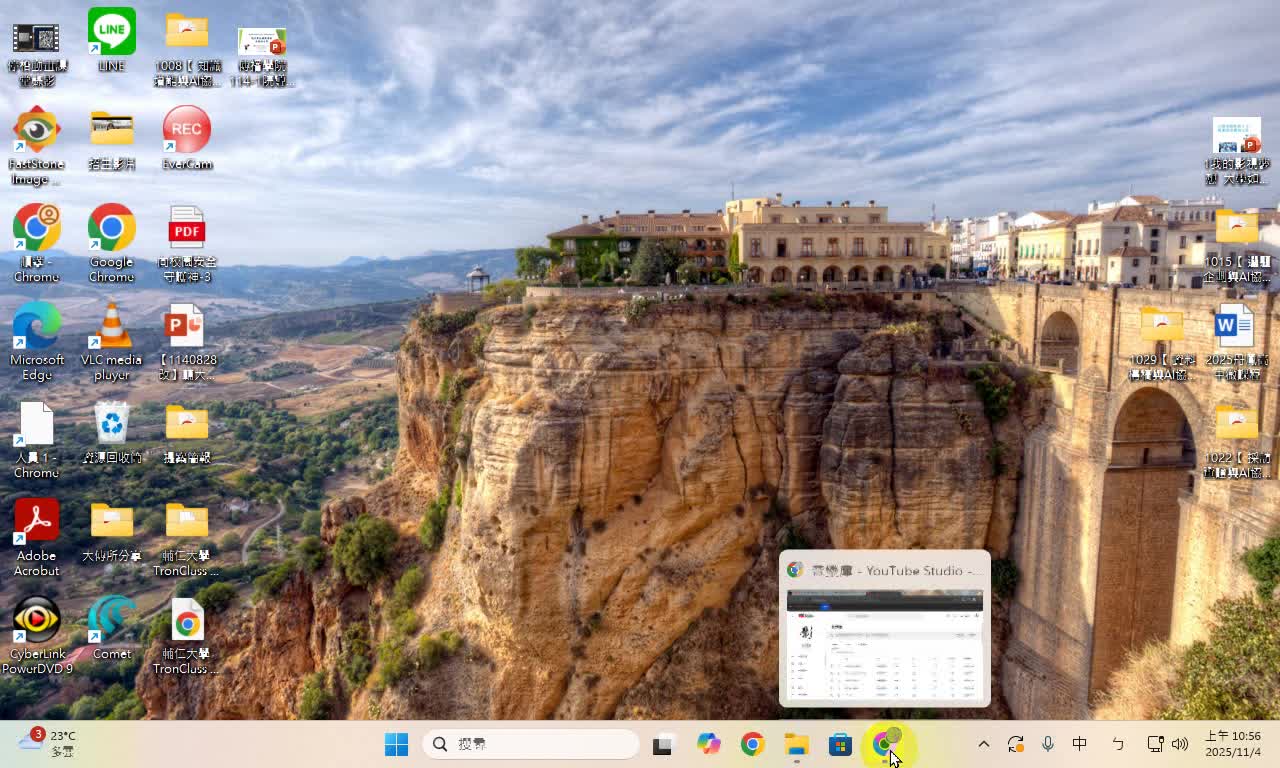Viewport: 1280px width, 768px height.
Task: Click the taskbar search box
Action: coord(530,744)
